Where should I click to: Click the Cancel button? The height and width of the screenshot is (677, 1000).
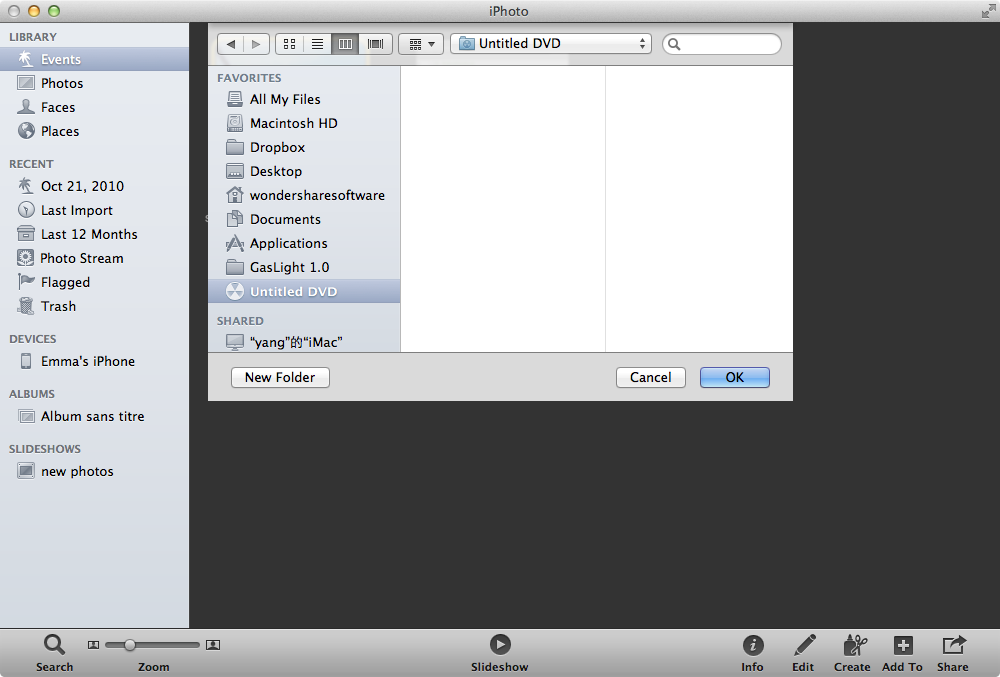pos(651,377)
